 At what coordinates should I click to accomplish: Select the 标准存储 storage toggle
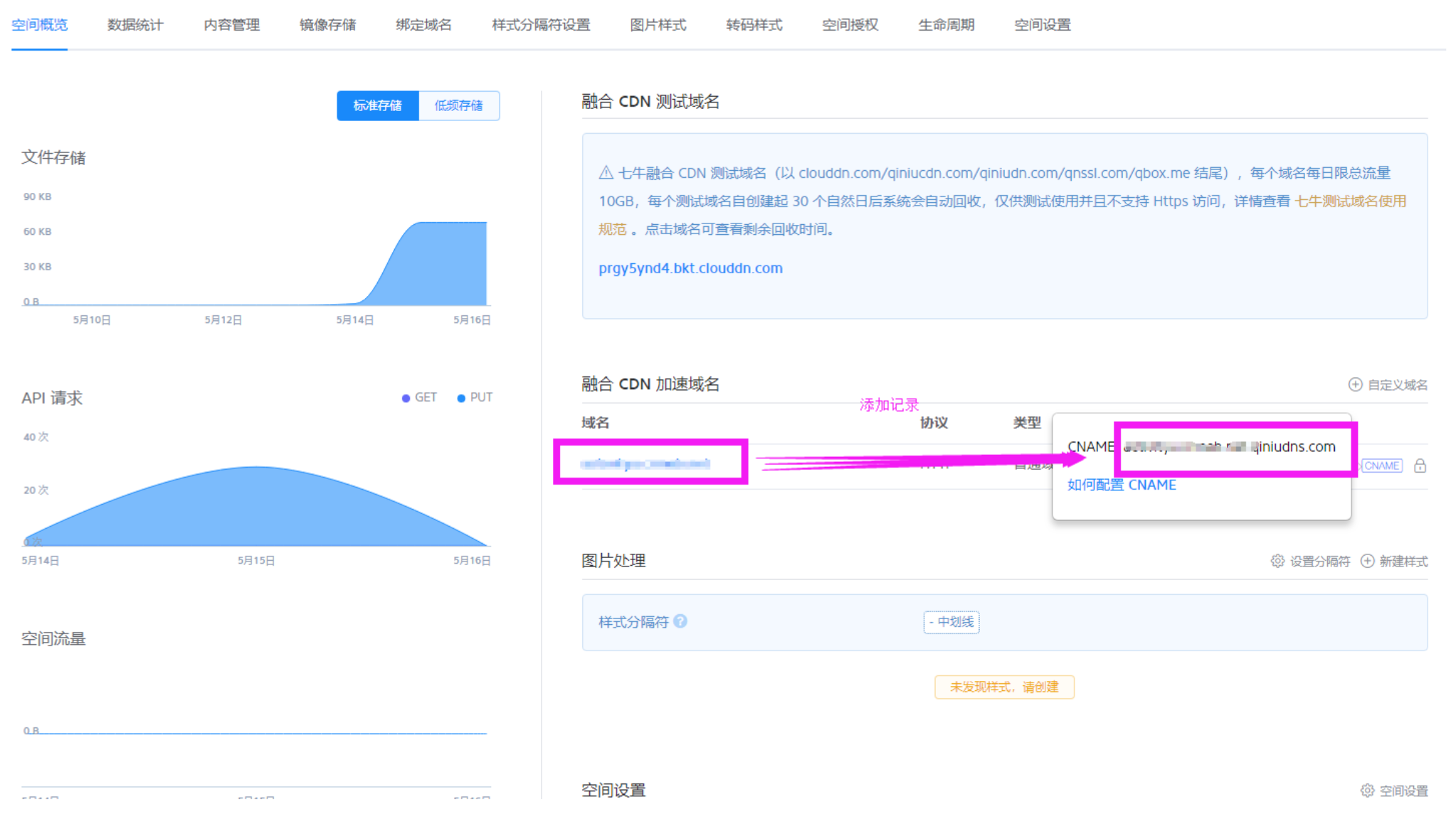[378, 105]
